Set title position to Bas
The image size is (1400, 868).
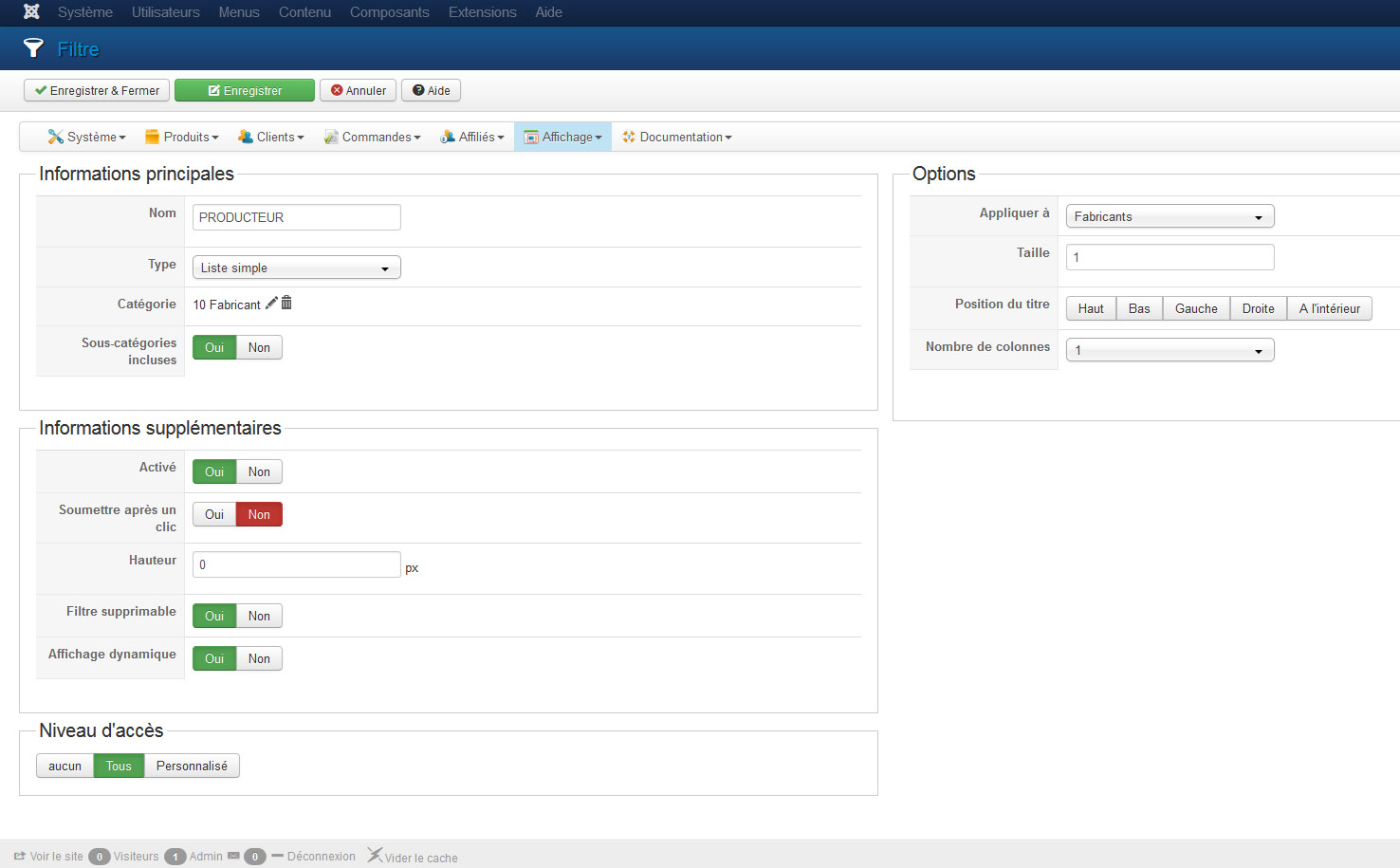pos(1139,308)
